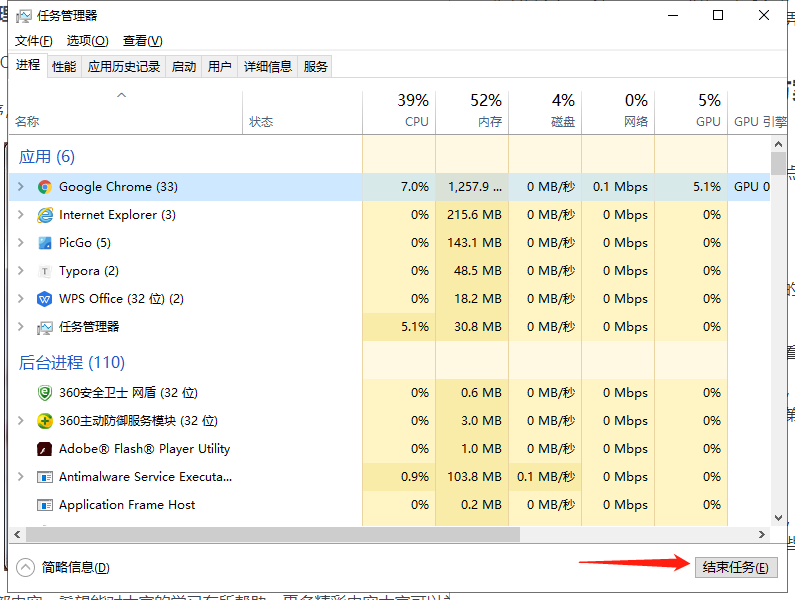Click the horizontal scrollbar left arrow
This screenshot has height=600, width=795.
(x=17, y=534)
